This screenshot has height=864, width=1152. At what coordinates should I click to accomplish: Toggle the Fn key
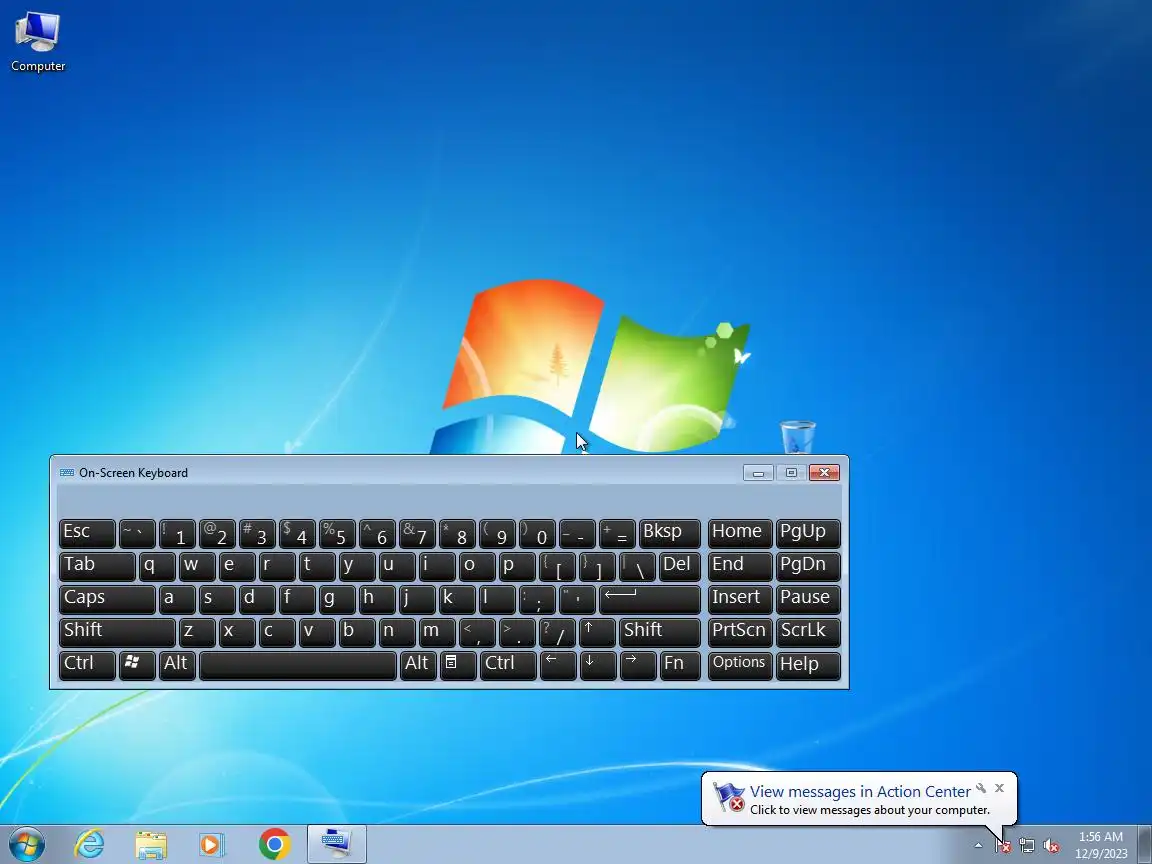[680, 665]
